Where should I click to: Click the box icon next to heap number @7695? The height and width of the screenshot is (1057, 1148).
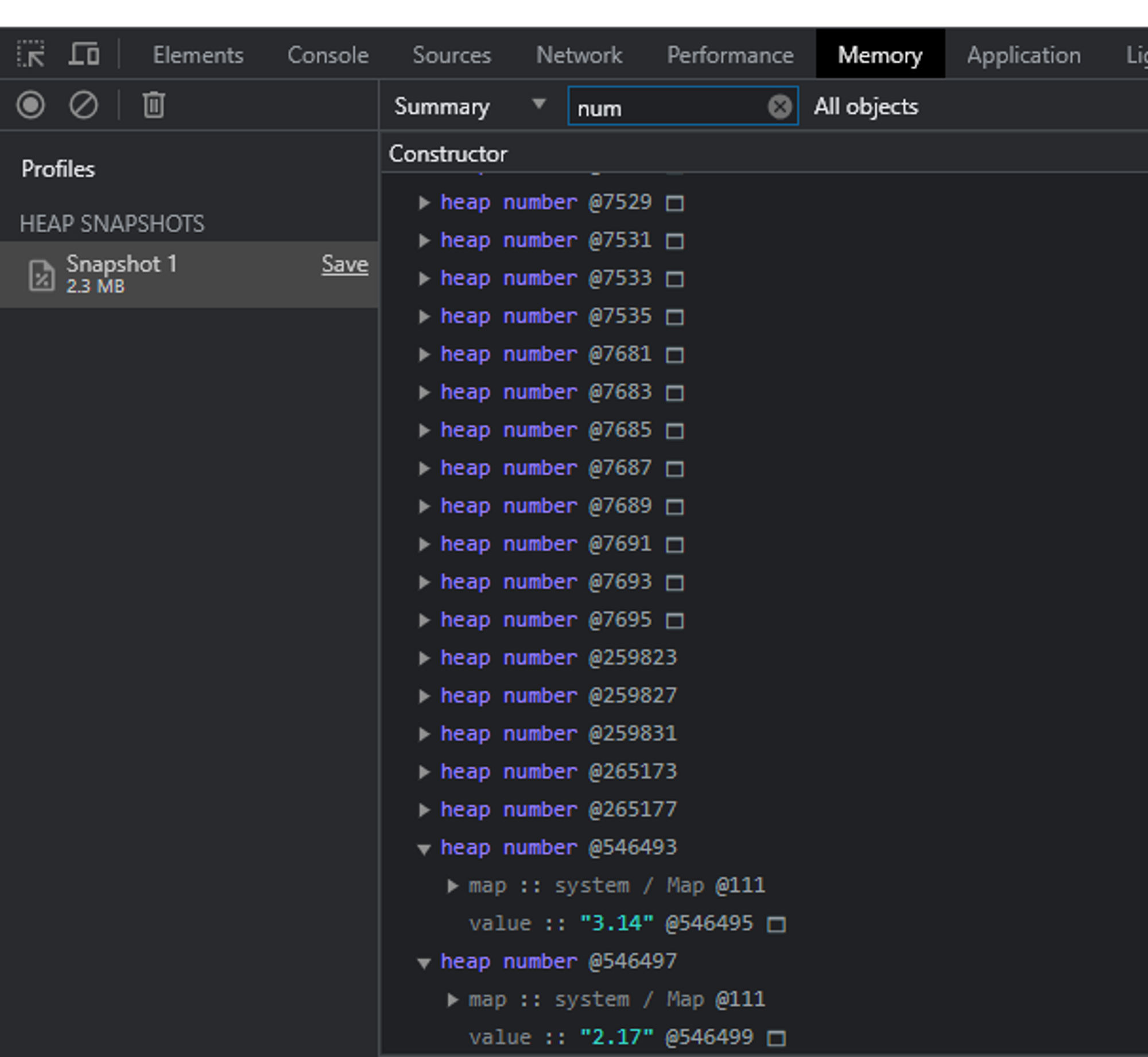tap(674, 621)
